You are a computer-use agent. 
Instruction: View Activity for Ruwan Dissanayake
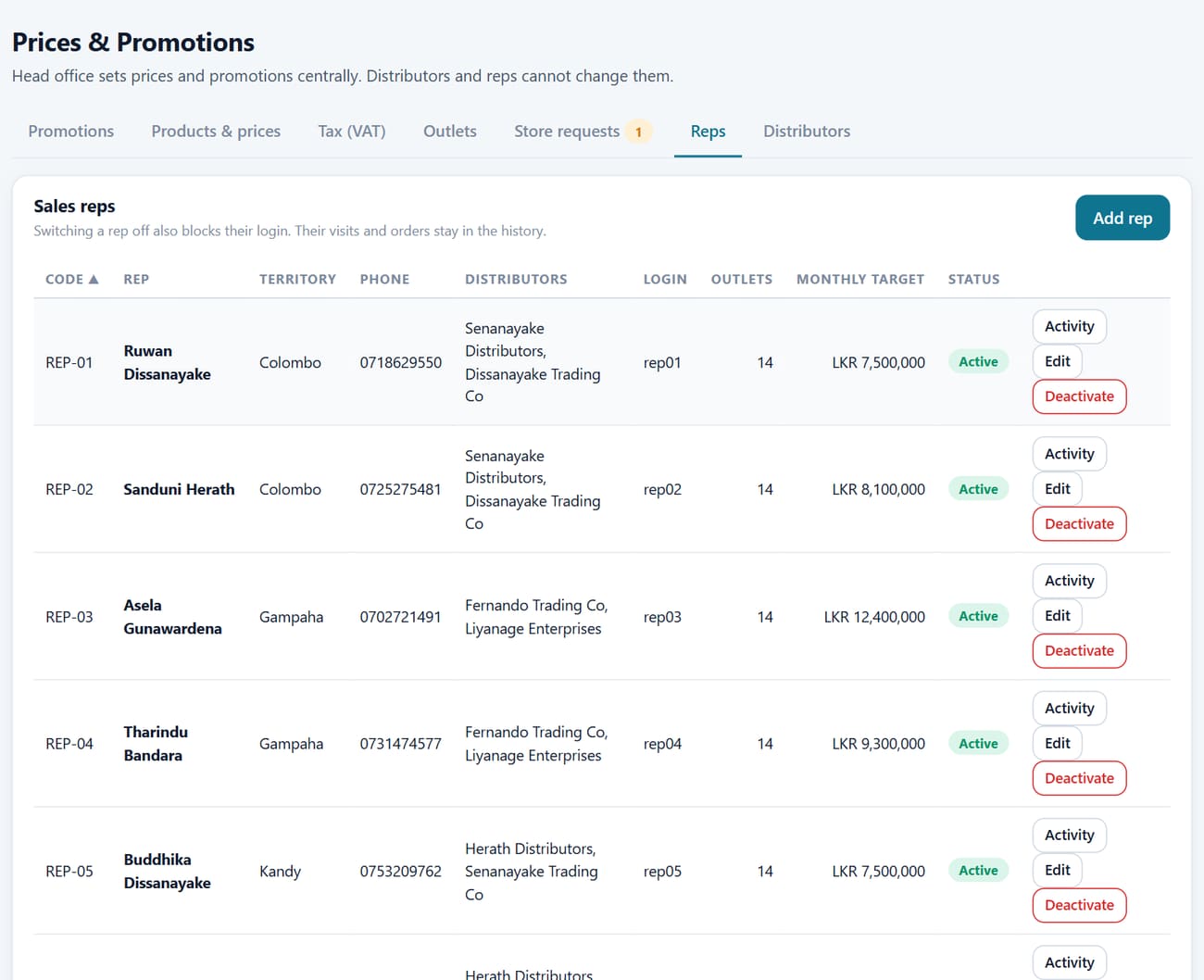tap(1070, 327)
